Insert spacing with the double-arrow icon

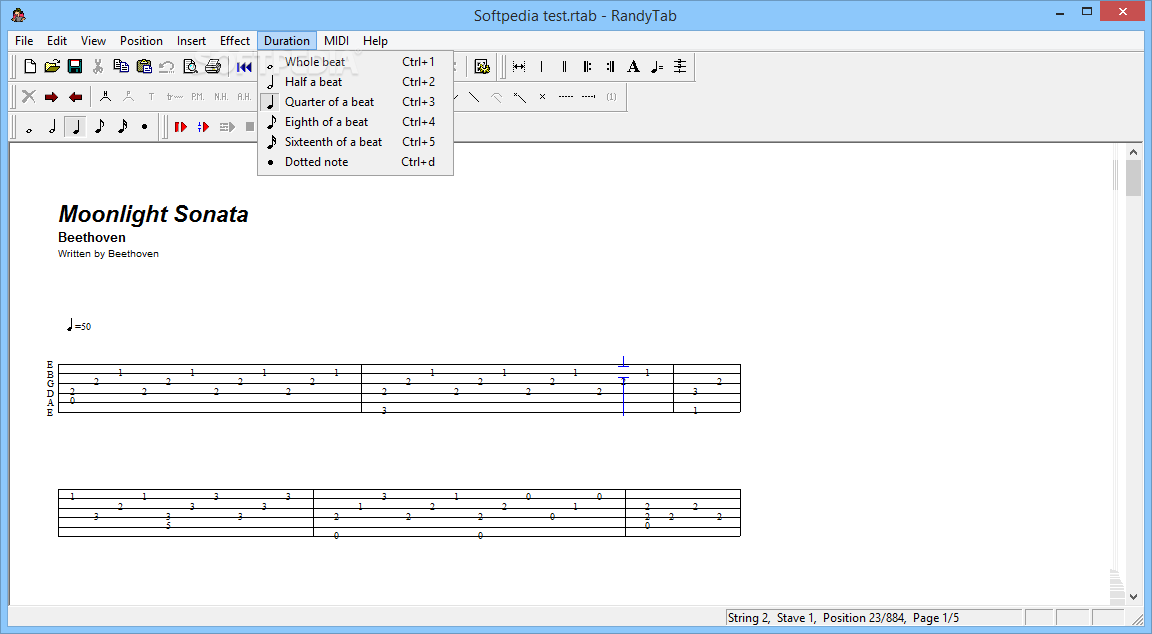pyautogui.click(x=519, y=67)
